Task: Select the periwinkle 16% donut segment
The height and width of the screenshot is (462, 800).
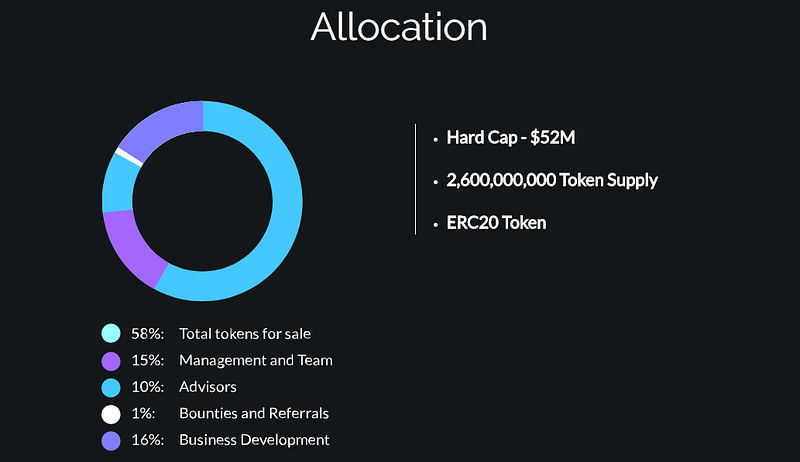Action: 162,125
